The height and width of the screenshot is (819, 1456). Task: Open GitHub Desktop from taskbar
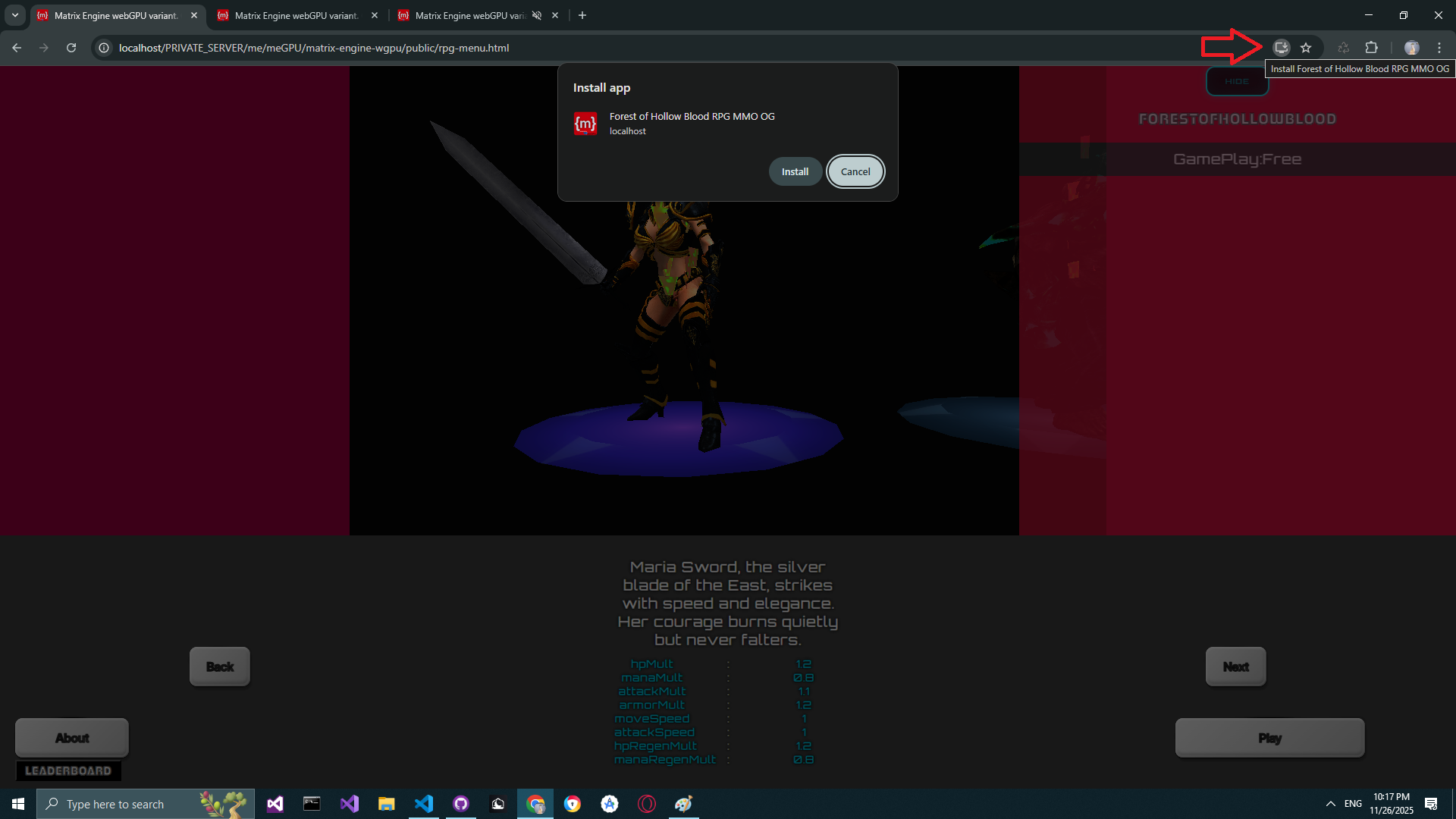pos(461,804)
